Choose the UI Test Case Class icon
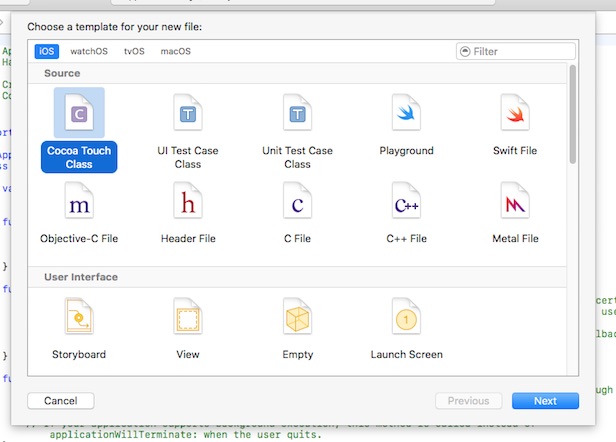Screen dimensions: 616x442 [x=188, y=113]
